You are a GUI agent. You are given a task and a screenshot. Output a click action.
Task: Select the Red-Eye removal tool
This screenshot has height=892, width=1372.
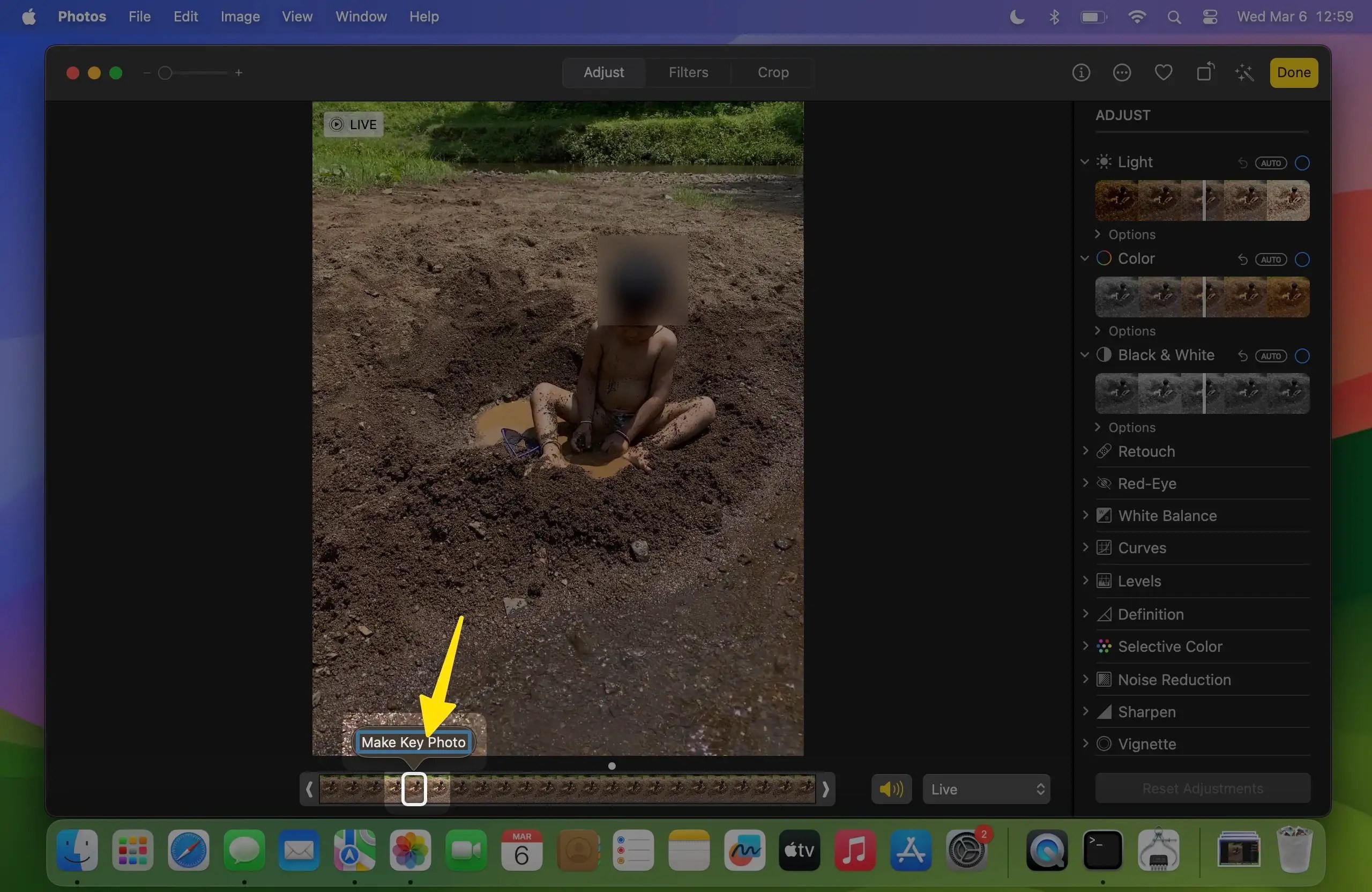(x=1146, y=483)
